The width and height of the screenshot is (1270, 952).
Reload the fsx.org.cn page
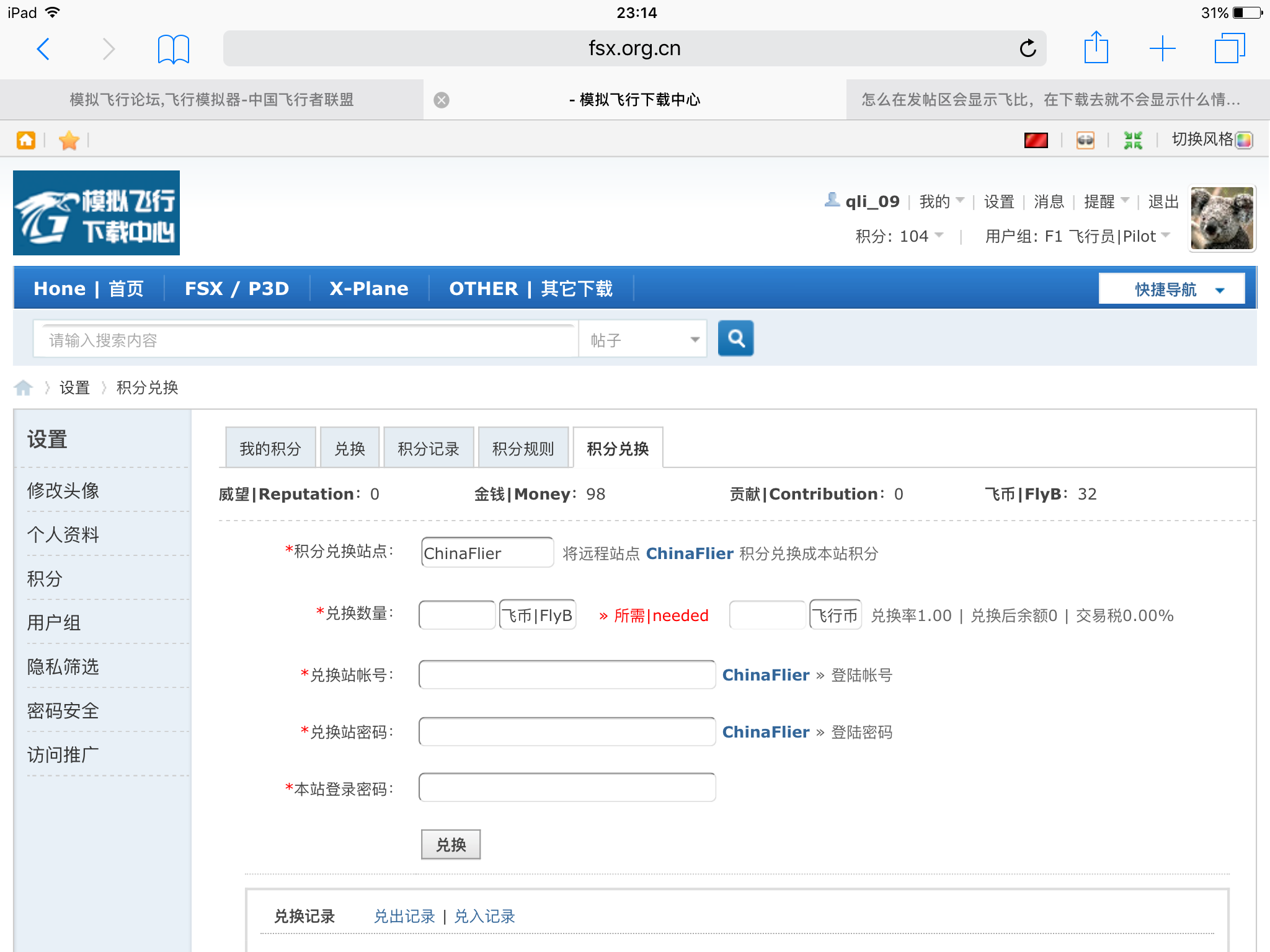click(x=1028, y=48)
